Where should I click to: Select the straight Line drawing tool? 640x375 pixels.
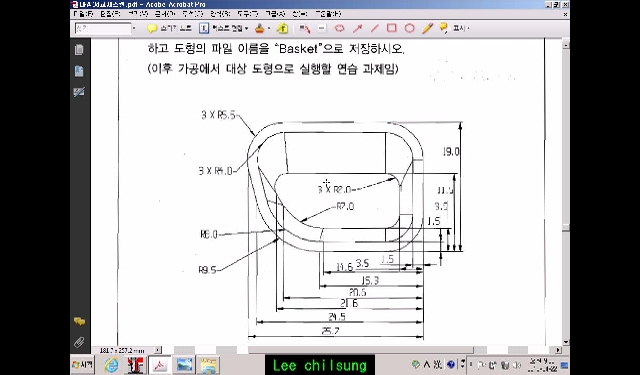coord(374,28)
